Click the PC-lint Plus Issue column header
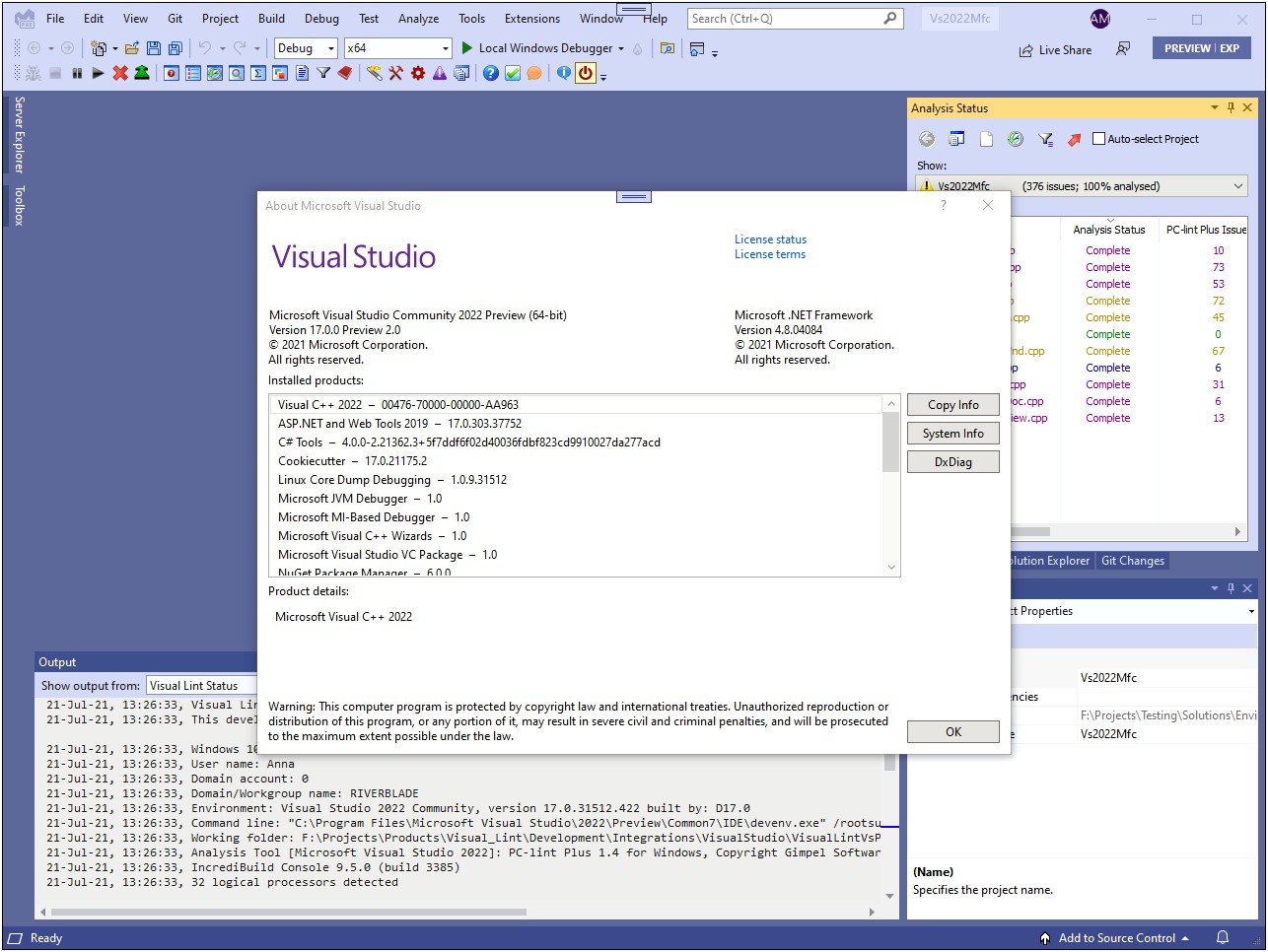The height and width of the screenshot is (952, 1268). [x=1206, y=230]
